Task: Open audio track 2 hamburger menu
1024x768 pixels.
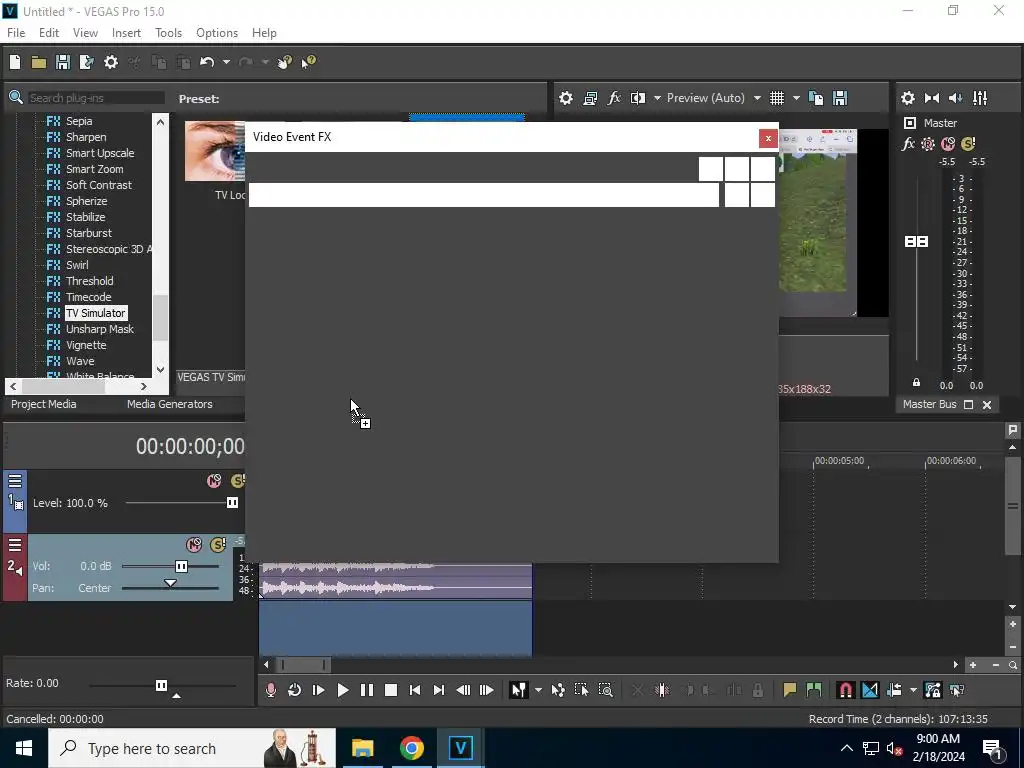Action: coord(15,545)
